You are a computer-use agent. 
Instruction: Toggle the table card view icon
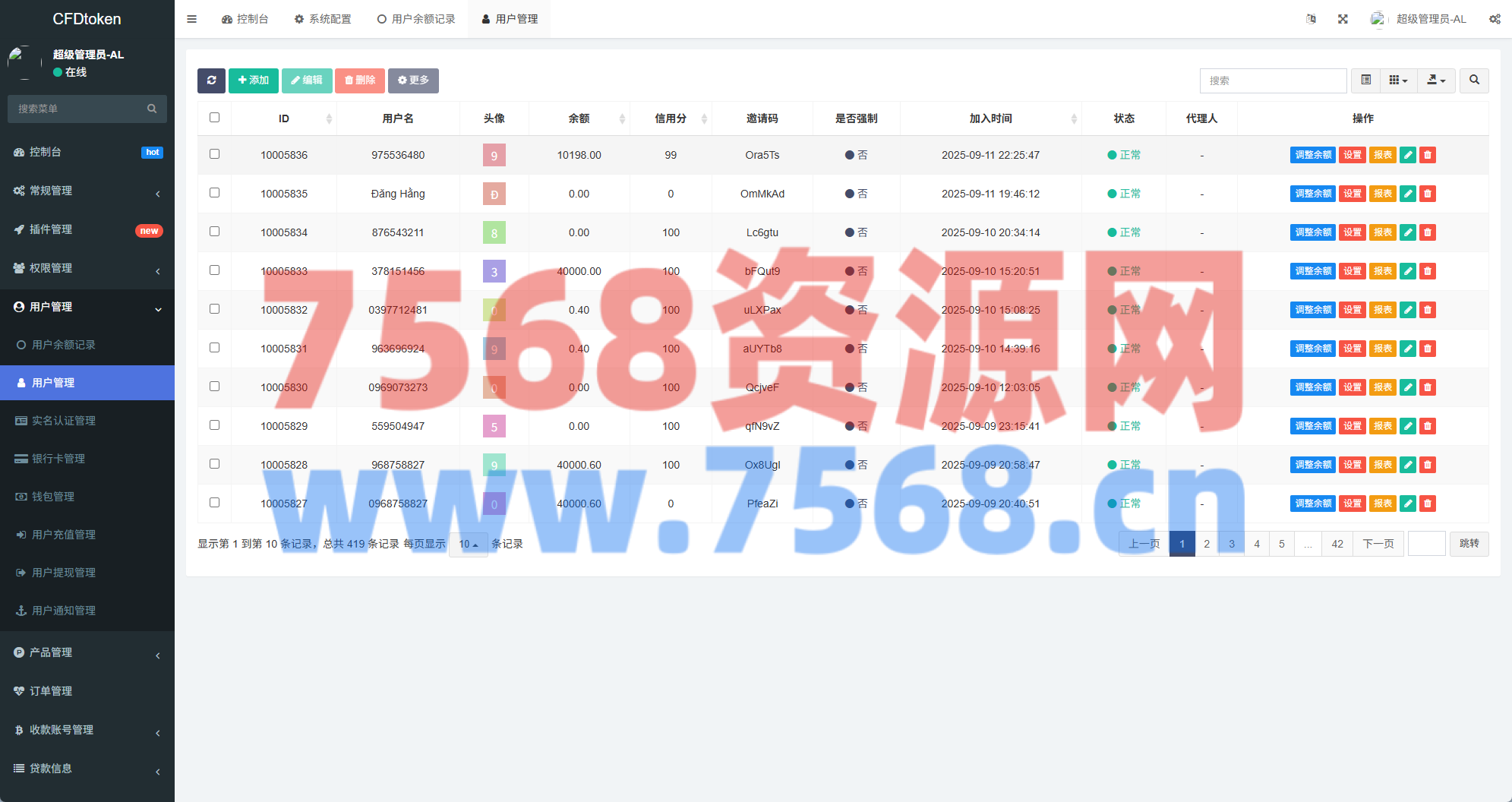1366,81
